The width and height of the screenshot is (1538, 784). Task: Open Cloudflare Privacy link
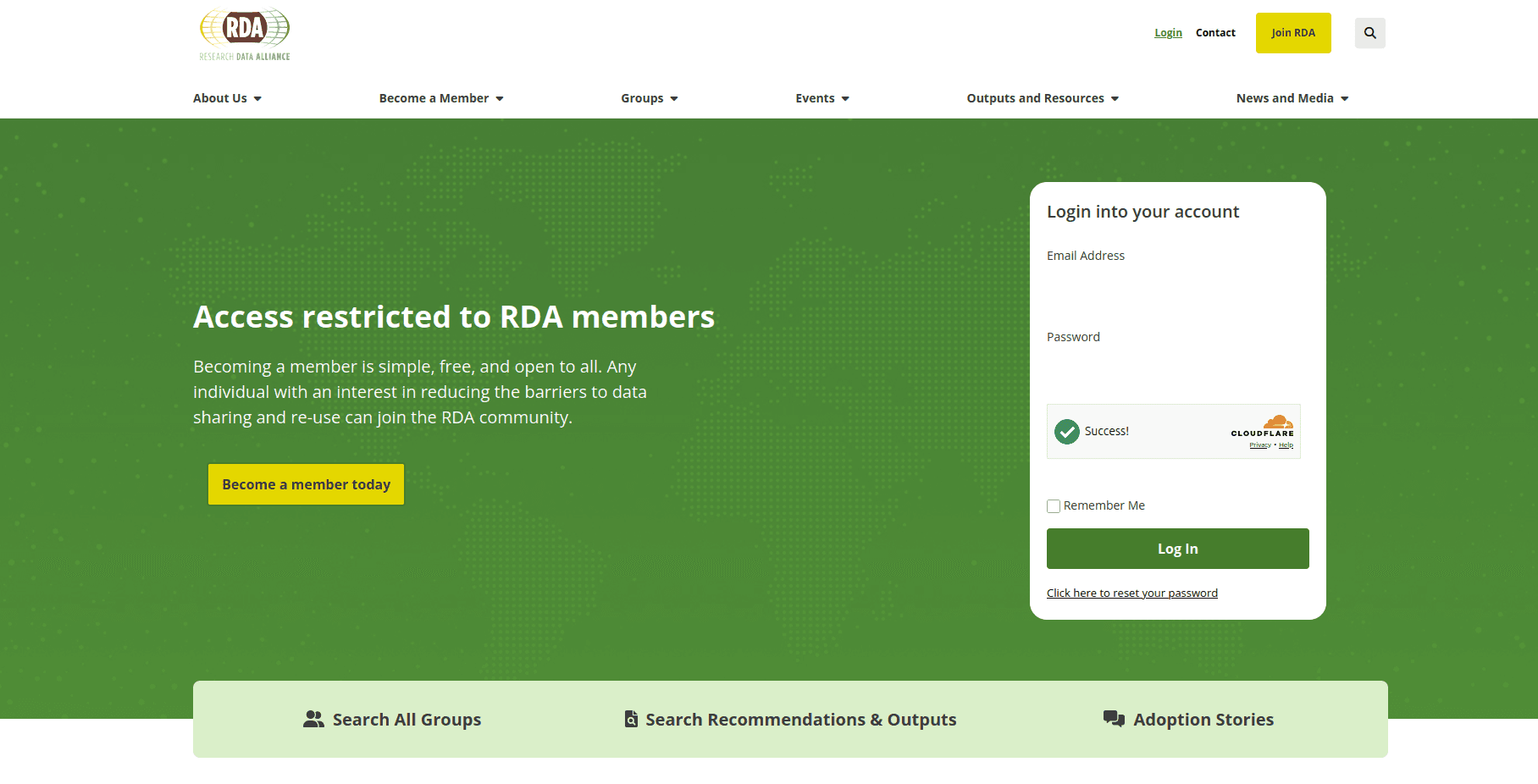click(1260, 445)
